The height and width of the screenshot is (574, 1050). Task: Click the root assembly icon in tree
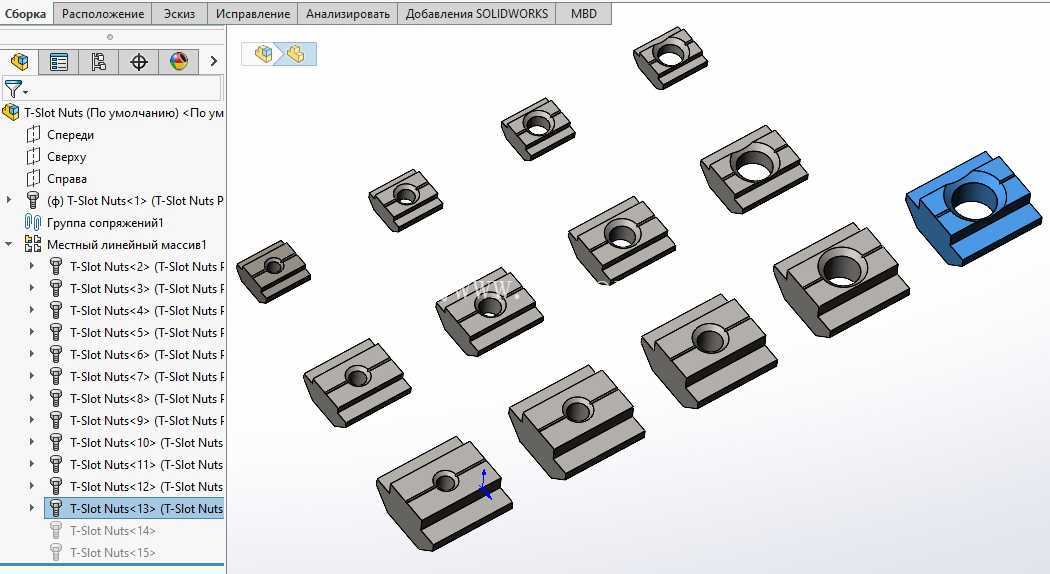coord(11,112)
